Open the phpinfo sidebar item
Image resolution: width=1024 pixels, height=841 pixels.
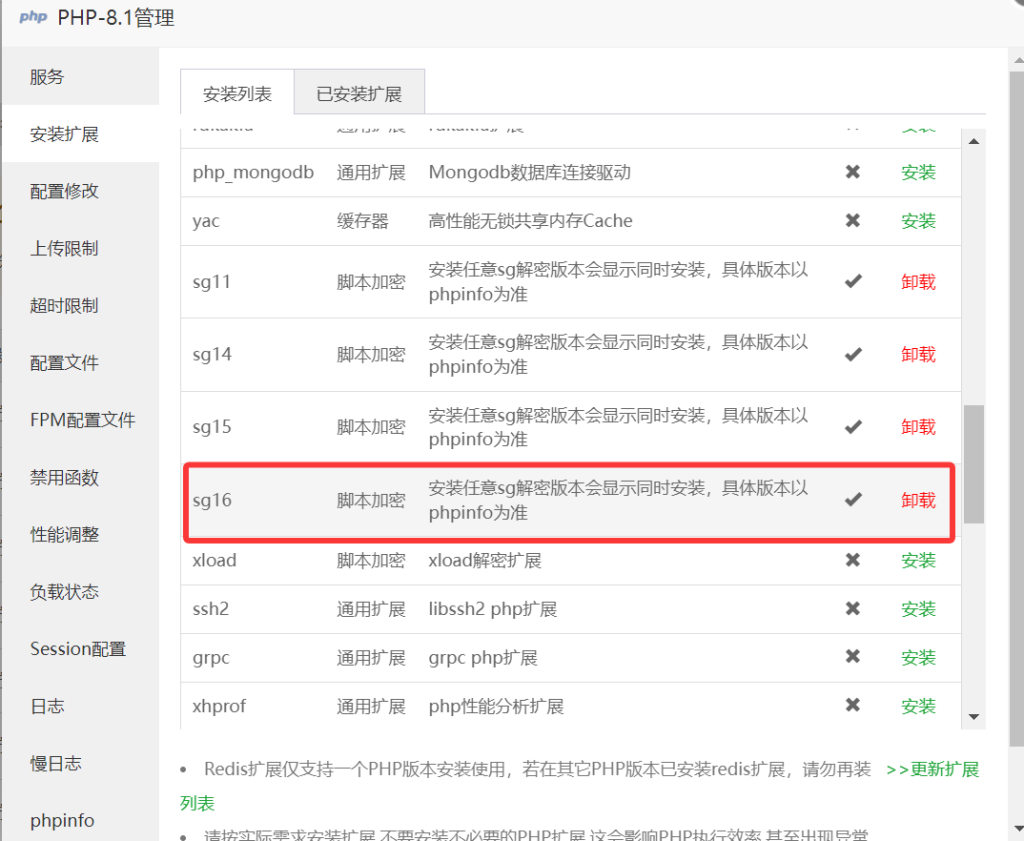point(62,820)
